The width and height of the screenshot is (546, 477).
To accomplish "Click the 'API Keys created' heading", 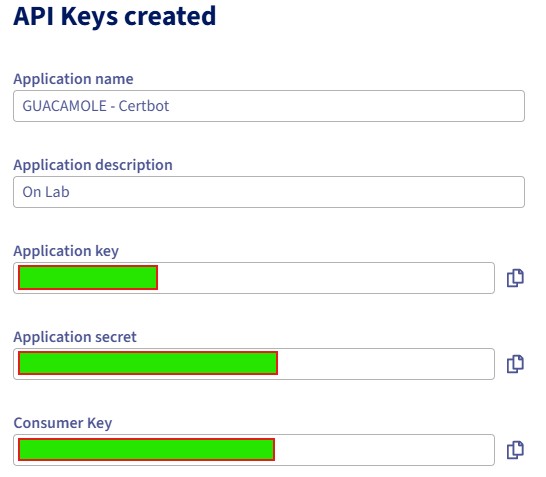I will tap(115, 17).
